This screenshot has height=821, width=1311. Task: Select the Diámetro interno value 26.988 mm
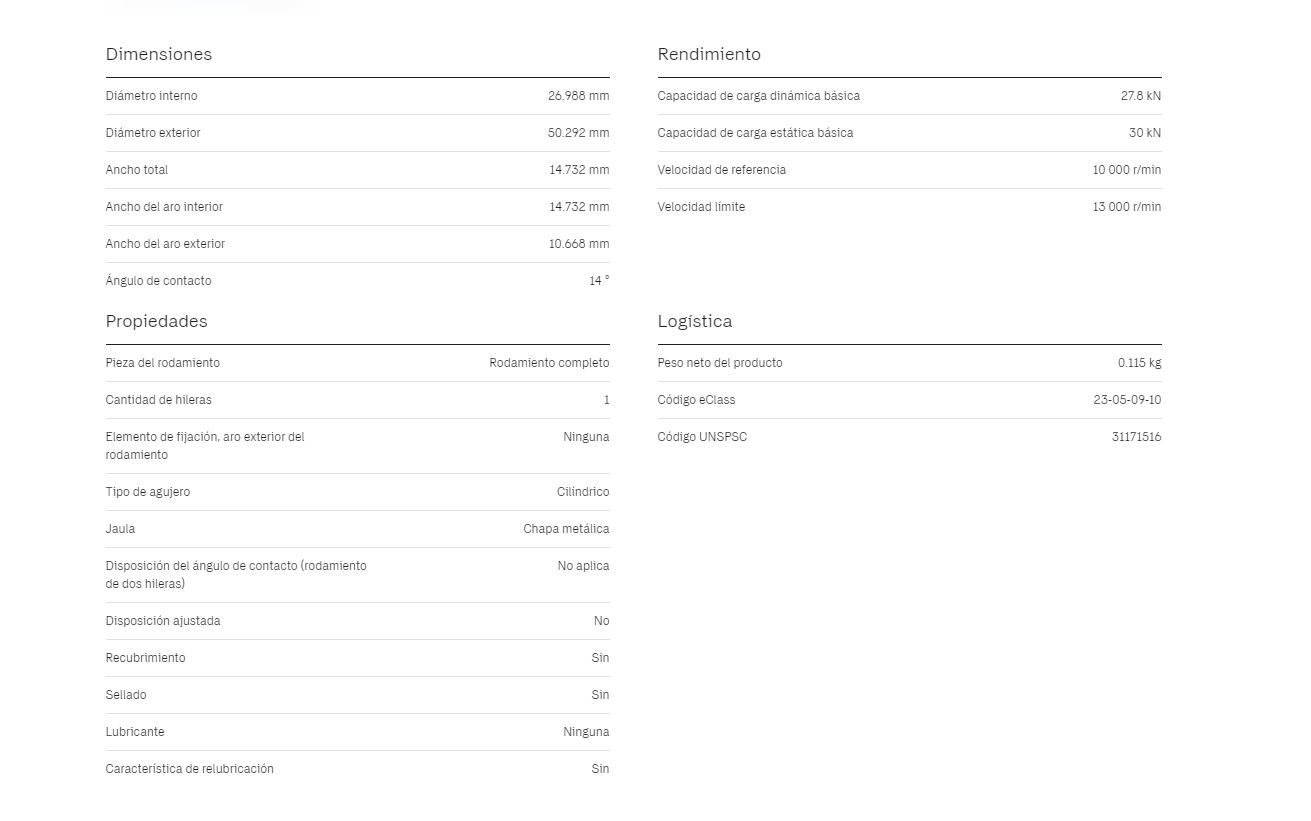pos(578,96)
